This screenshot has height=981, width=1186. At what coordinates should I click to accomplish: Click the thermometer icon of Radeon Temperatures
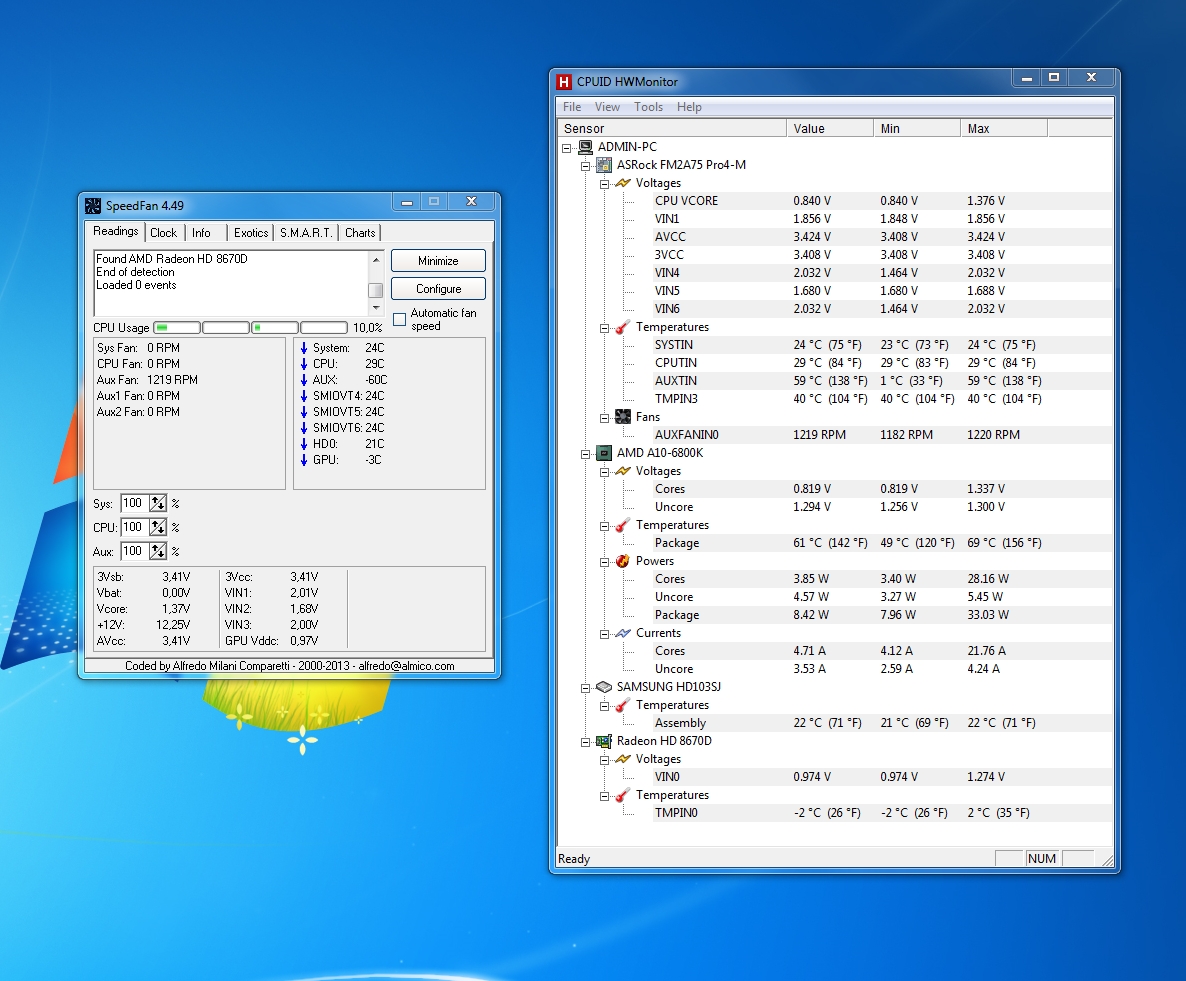[x=622, y=795]
